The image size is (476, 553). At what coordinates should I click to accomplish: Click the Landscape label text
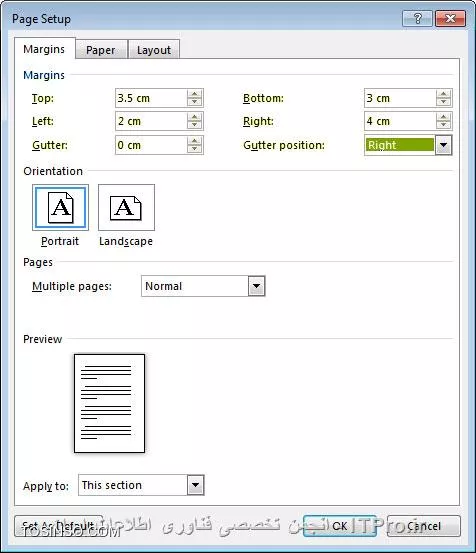[x=126, y=241]
